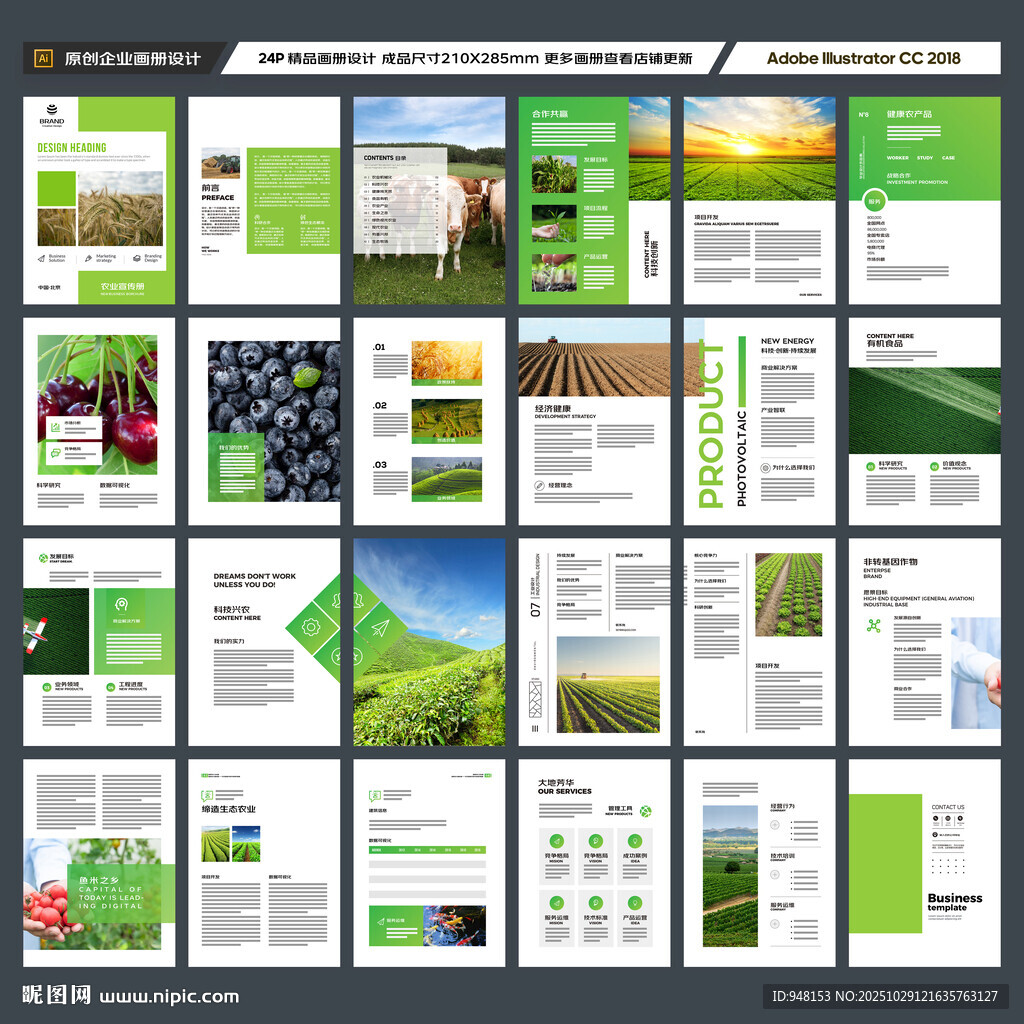Click the Adobe Illustrator CC 2018 label
The width and height of the screenshot is (1024, 1024).
click(863, 58)
